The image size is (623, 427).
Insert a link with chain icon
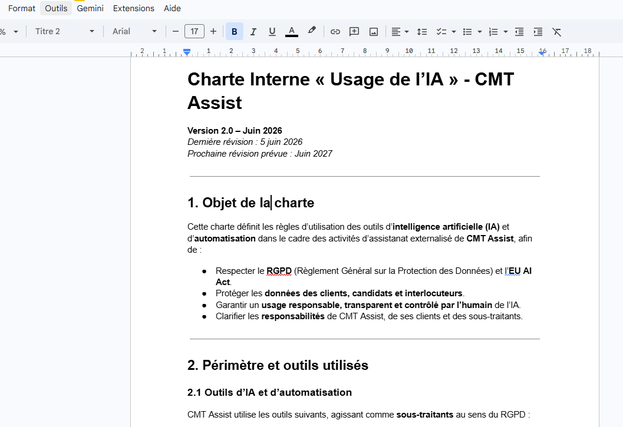coord(335,32)
